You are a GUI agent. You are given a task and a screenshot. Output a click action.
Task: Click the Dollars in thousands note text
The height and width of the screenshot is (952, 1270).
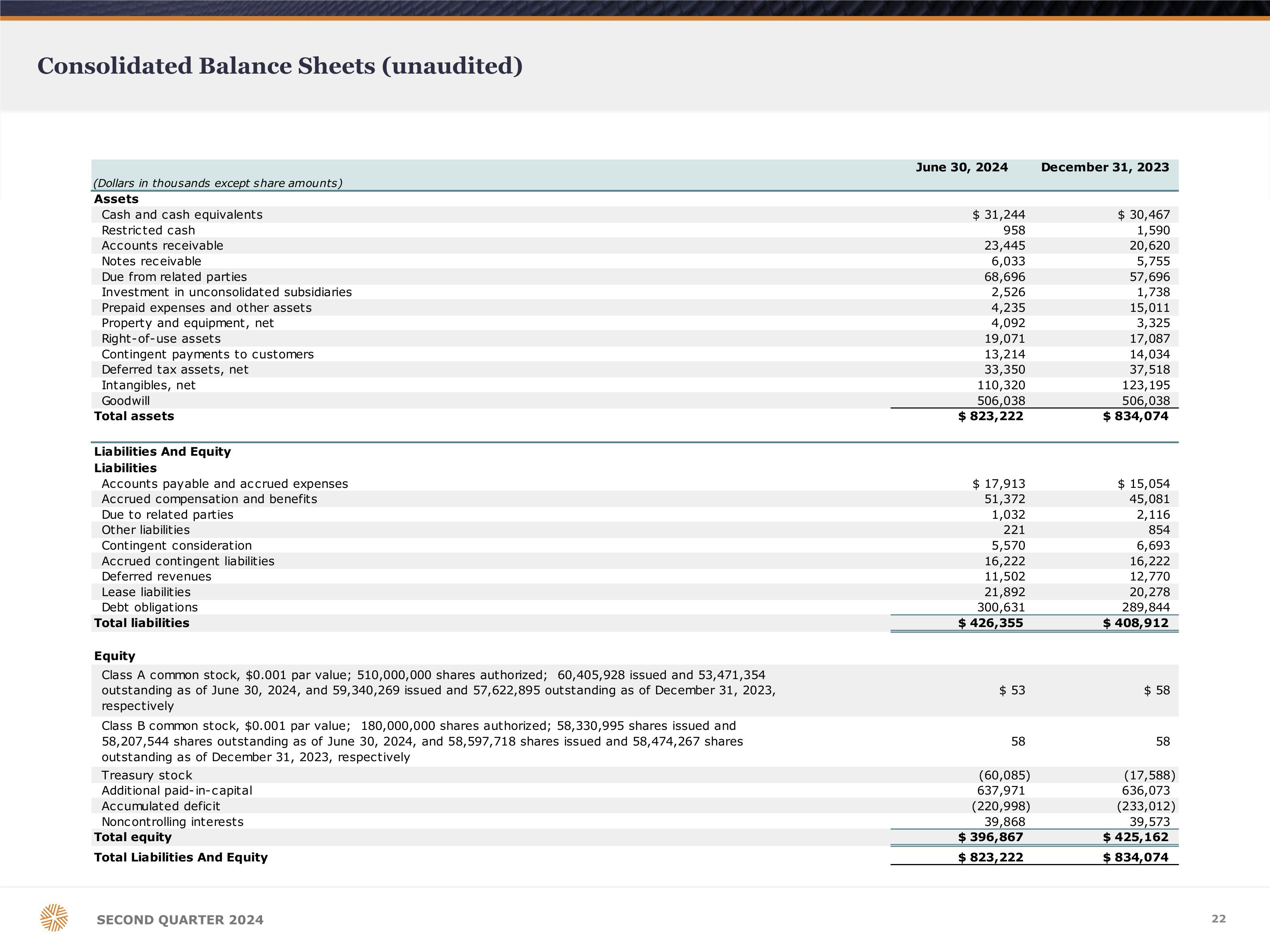[x=218, y=183]
